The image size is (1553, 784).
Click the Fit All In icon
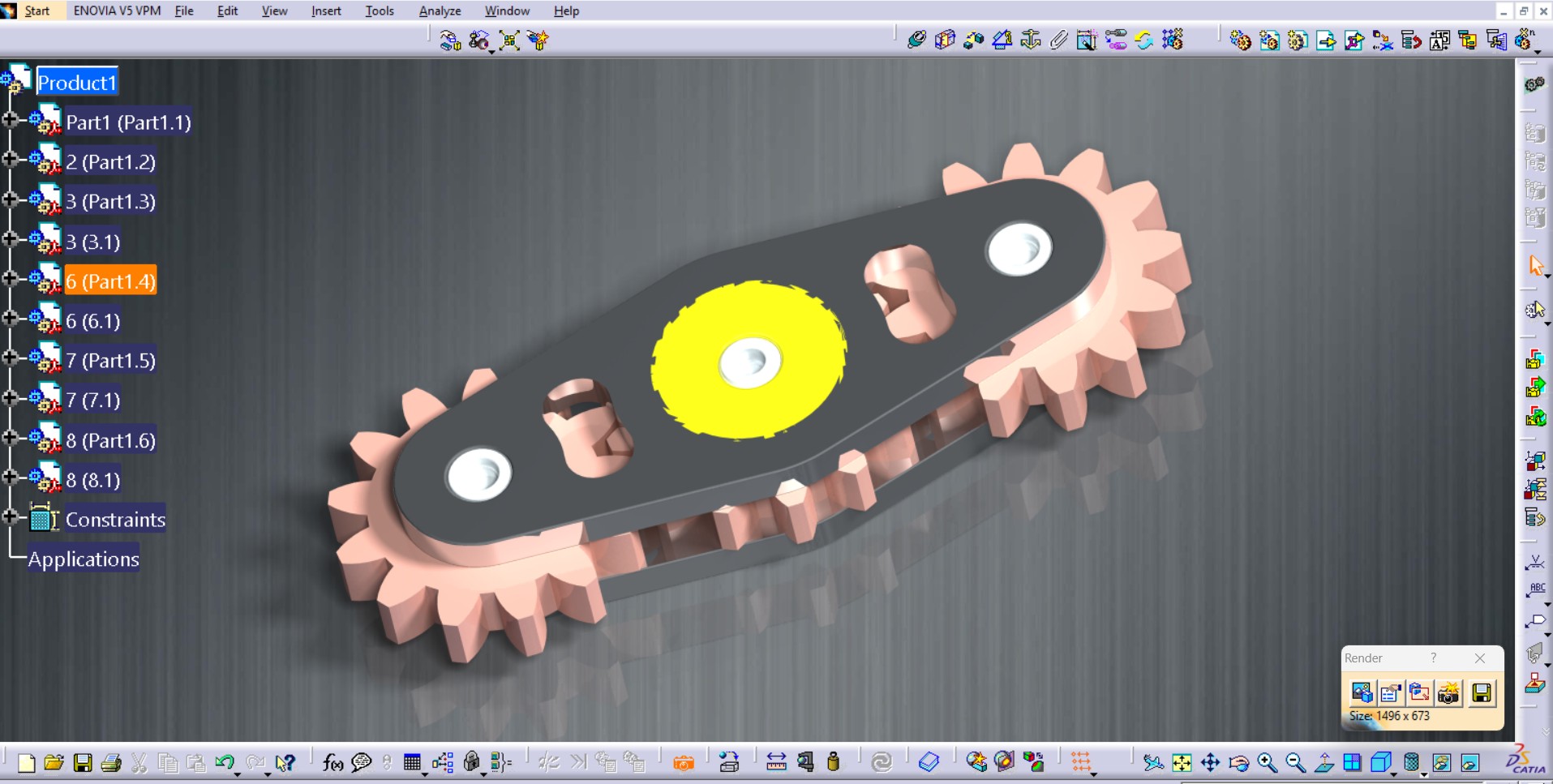(1182, 763)
